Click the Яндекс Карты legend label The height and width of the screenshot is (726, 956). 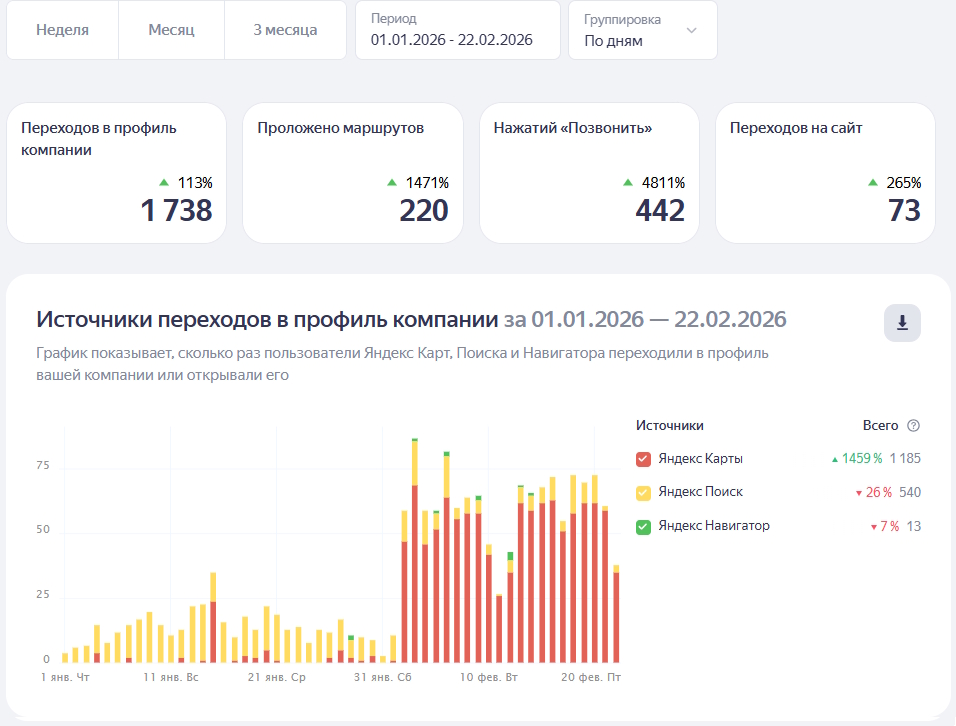coord(701,458)
